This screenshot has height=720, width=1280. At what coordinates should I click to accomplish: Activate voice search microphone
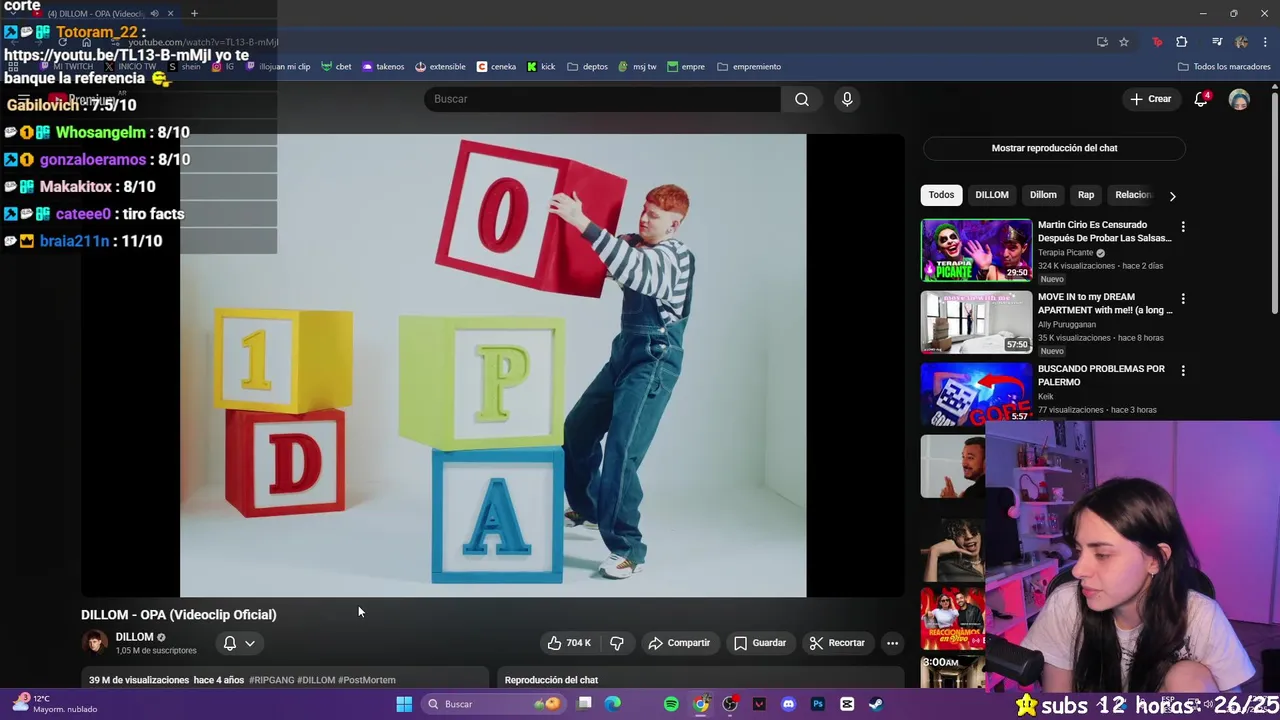tap(847, 99)
